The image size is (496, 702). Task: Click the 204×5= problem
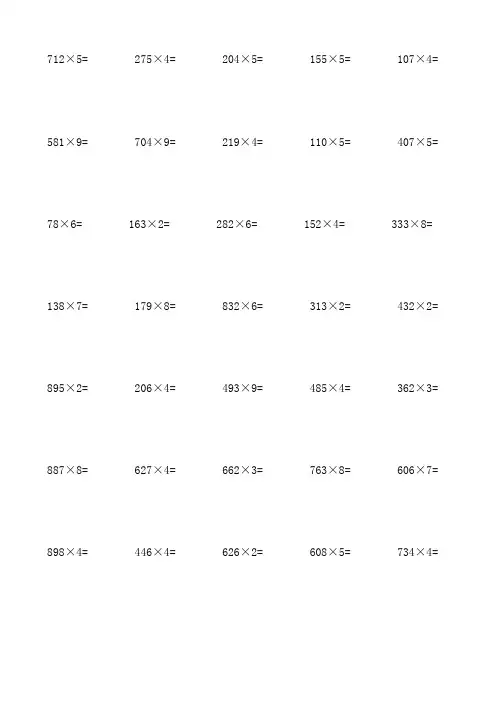pyautogui.click(x=243, y=59)
